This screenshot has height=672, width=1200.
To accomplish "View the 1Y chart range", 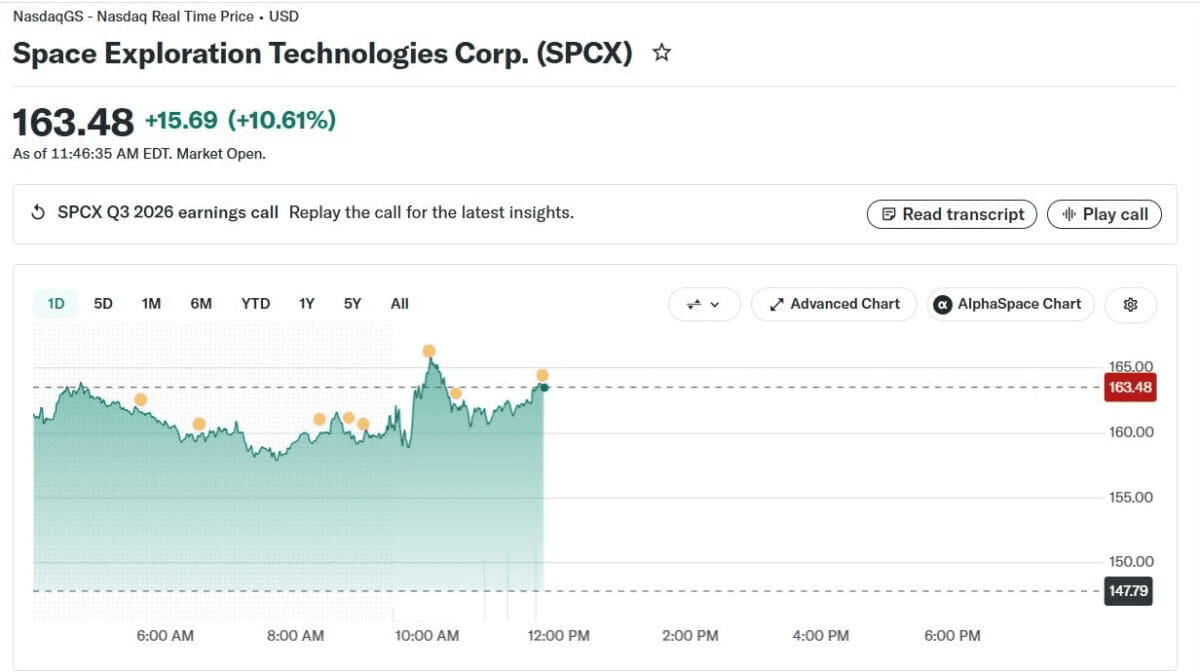I will click(x=307, y=304).
